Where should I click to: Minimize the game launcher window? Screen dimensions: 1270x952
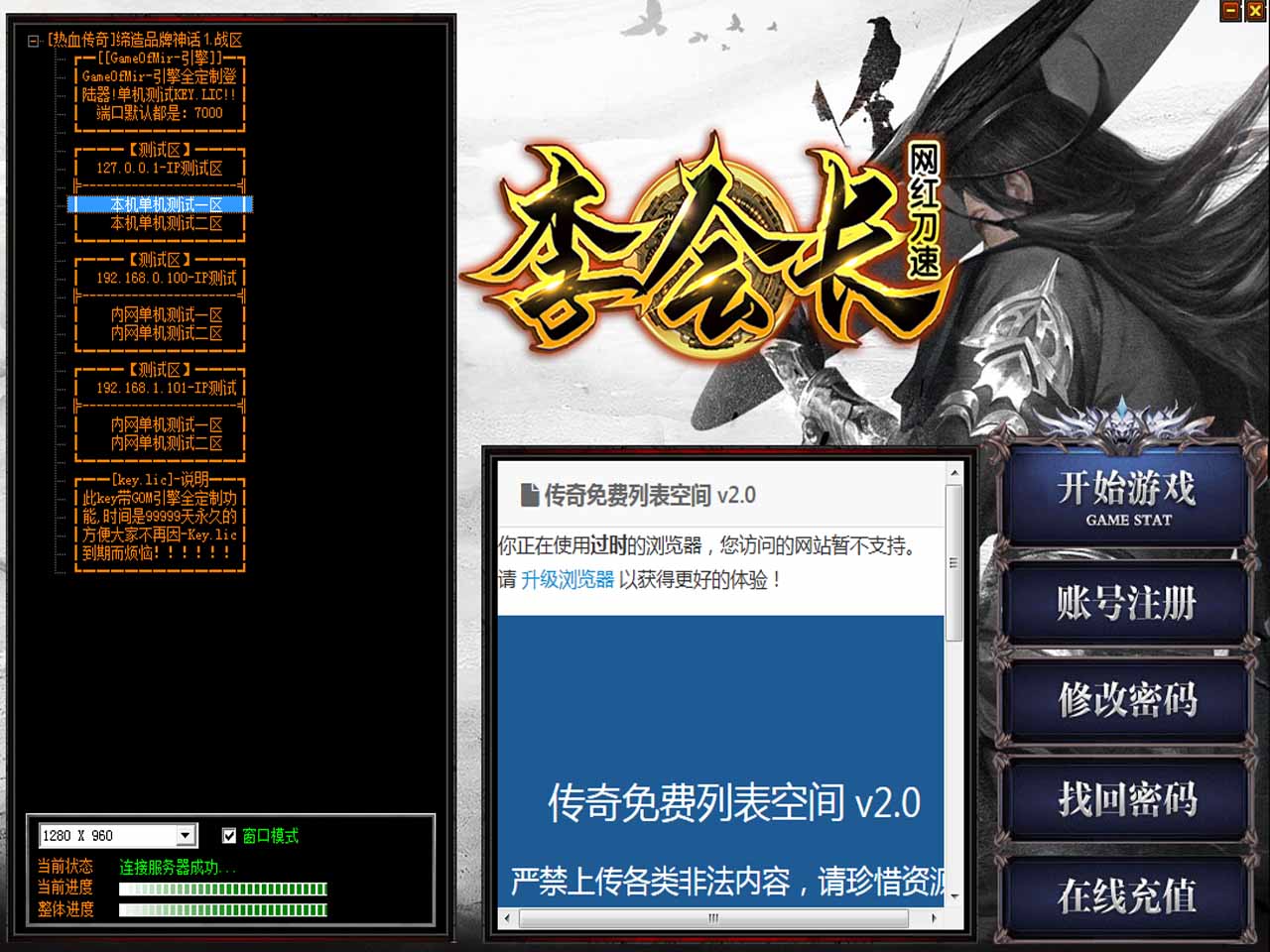[x=1231, y=11]
